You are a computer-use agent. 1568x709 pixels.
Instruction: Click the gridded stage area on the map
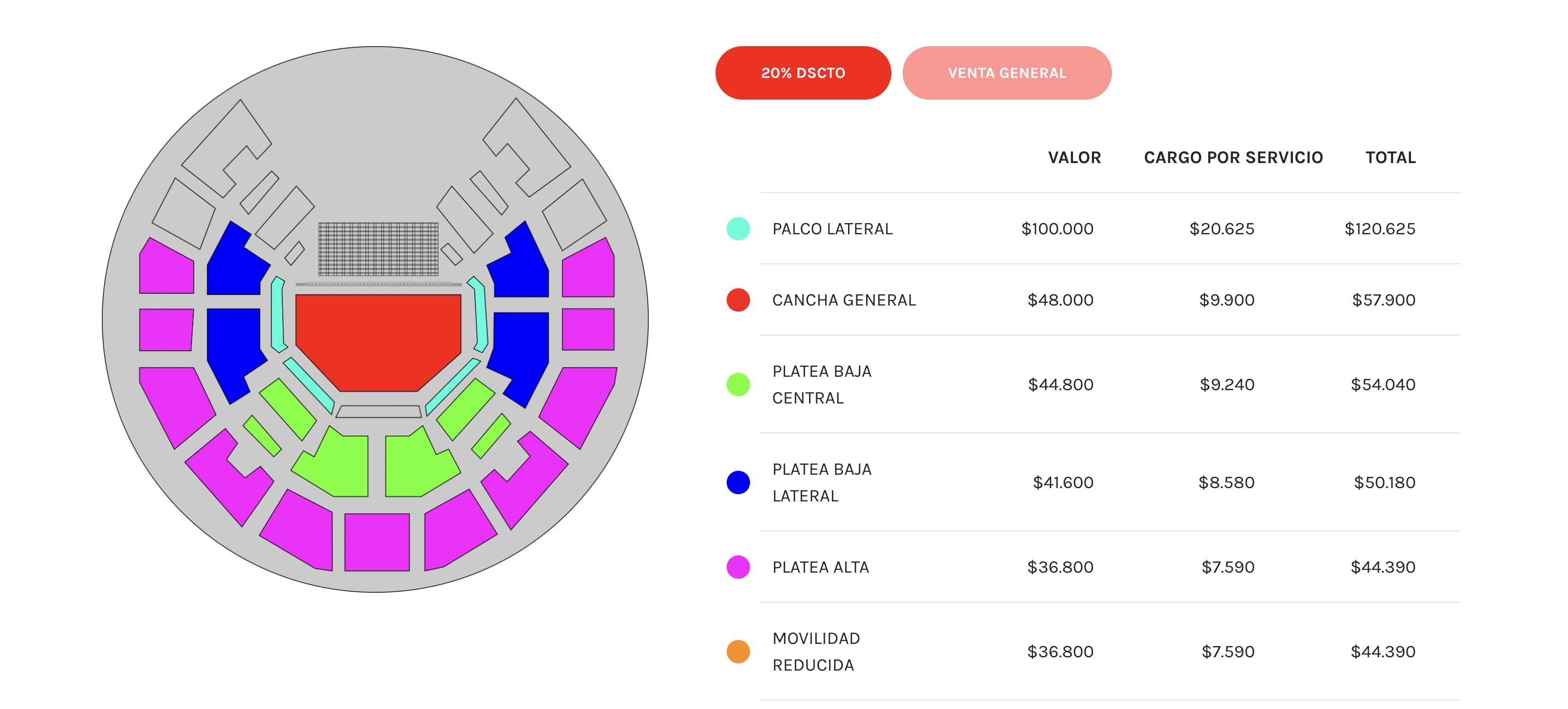tap(378, 249)
